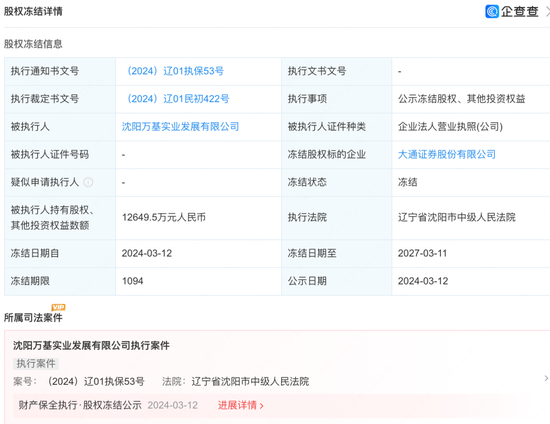The width and height of the screenshot is (550, 424).
Task: Click 企业法人营业执照(公司) text
Action: click(450, 127)
